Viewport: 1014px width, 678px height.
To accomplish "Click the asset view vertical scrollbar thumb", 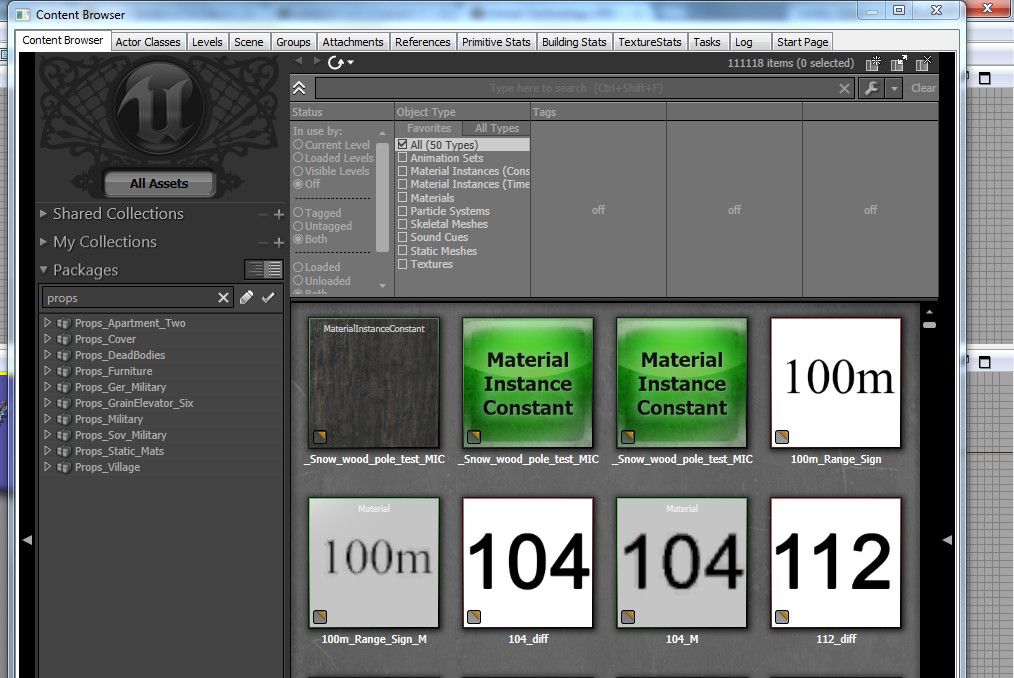I will (929, 325).
